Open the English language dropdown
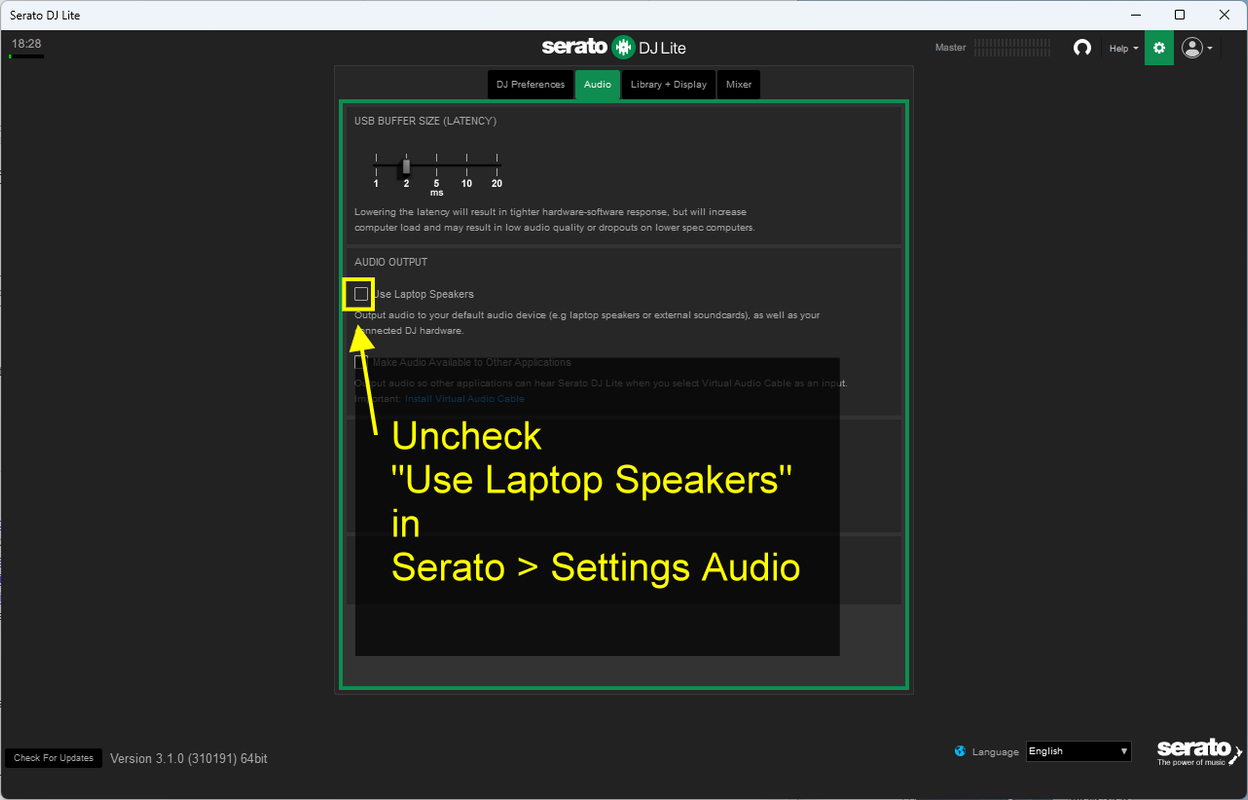 (1079, 751)
